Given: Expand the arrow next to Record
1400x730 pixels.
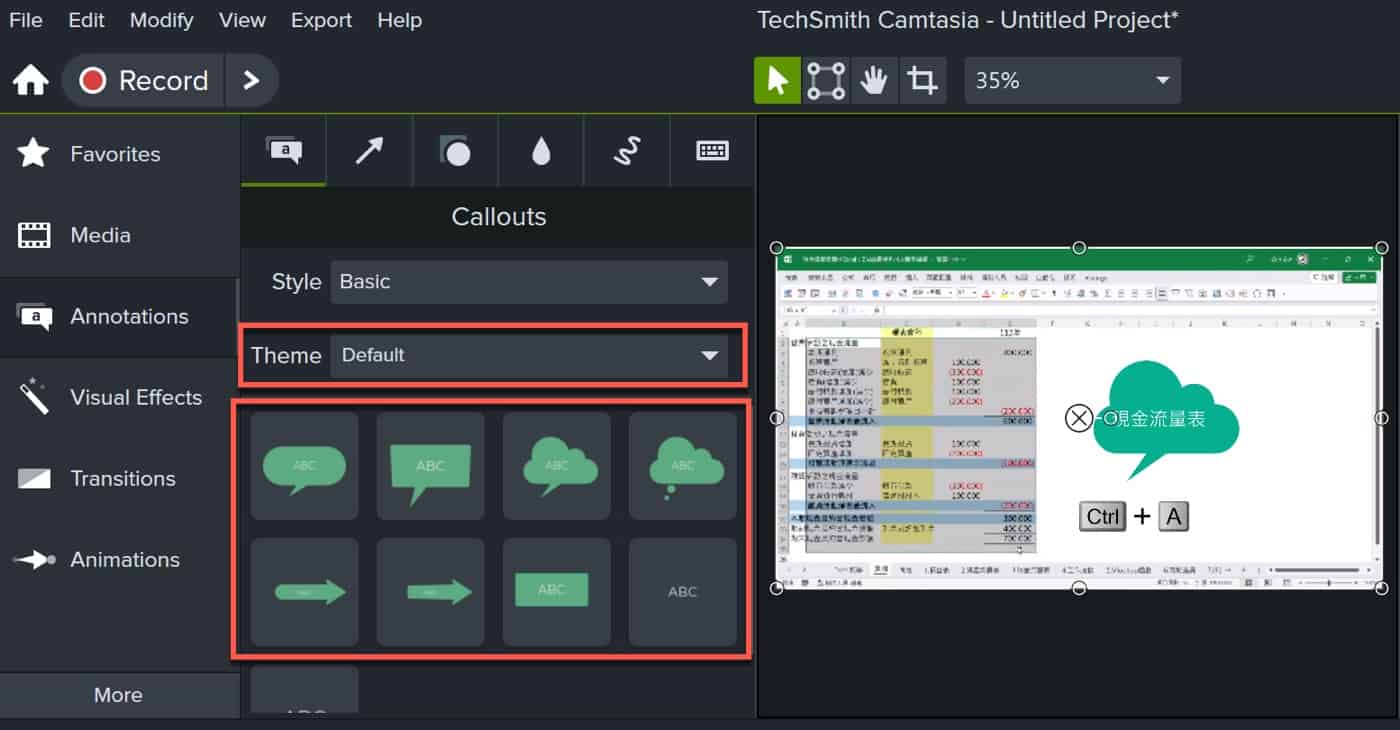Looking at the screenshot, I should click(x=252, y=81).
